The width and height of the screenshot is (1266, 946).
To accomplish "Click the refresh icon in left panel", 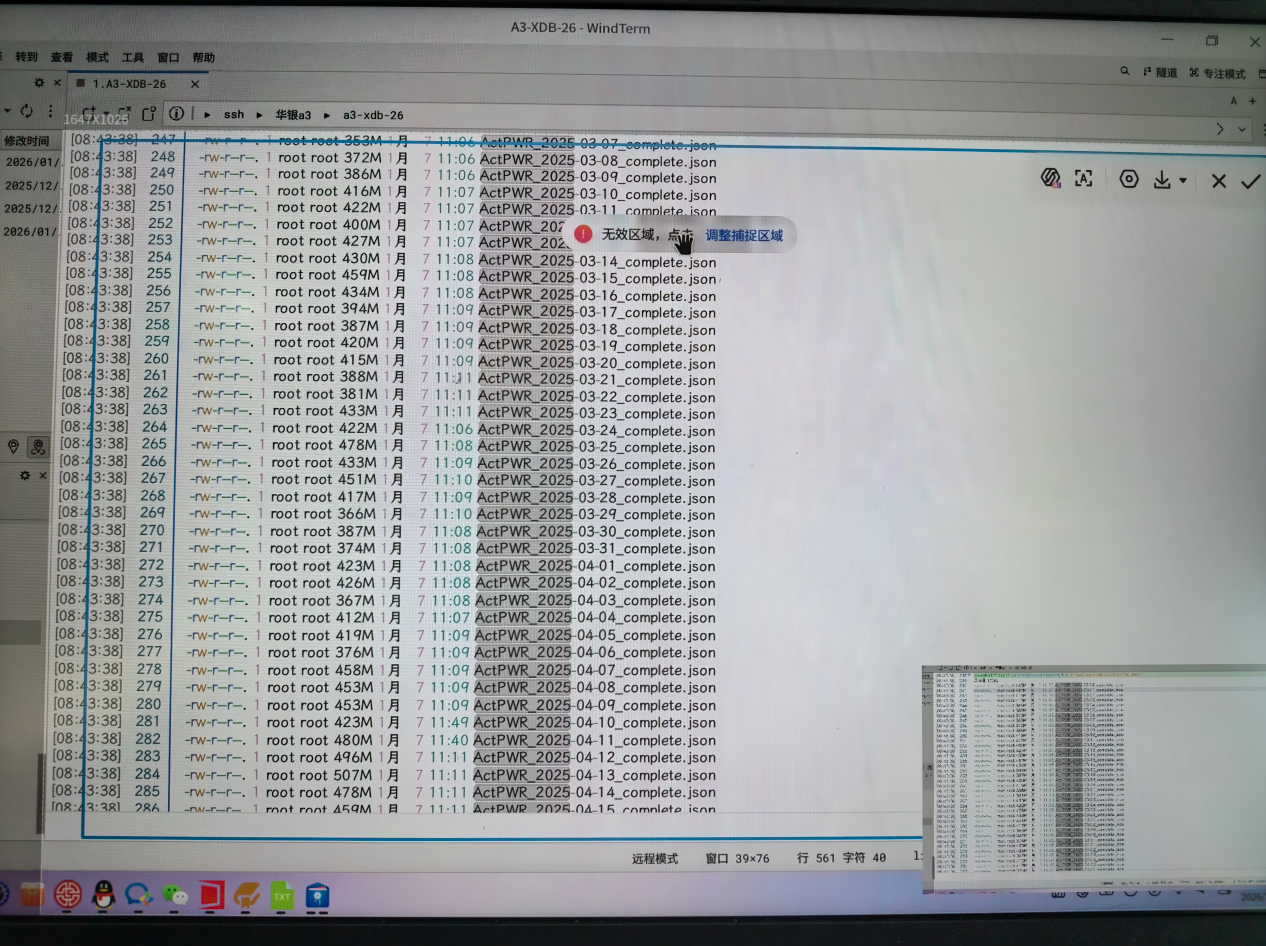I will coord(26,110).
